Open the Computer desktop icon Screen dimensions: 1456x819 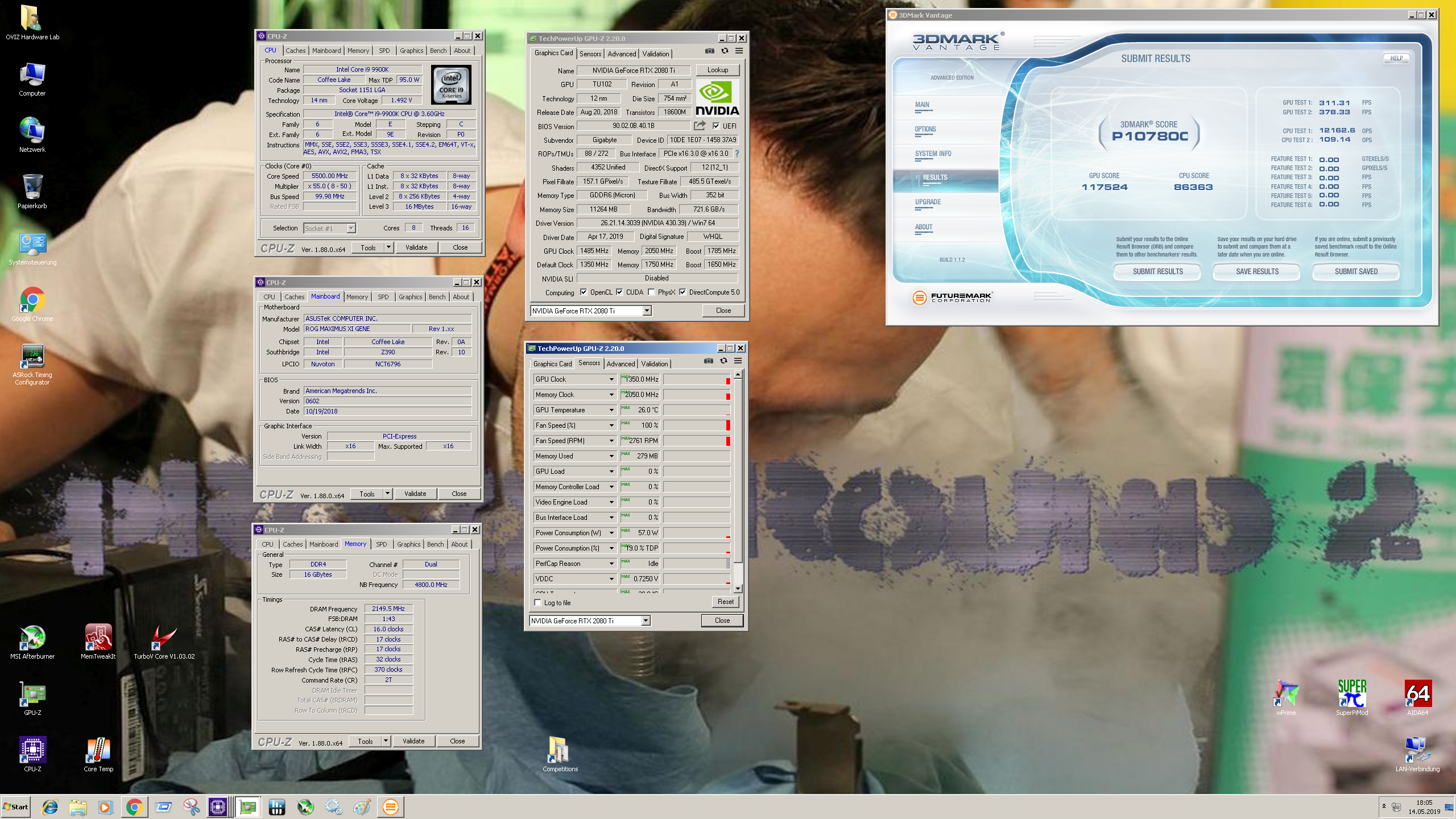(32, 79)
